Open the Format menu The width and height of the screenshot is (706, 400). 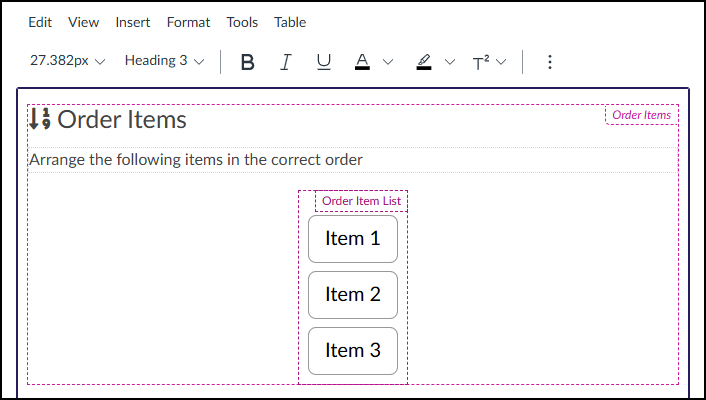(188, 22)
